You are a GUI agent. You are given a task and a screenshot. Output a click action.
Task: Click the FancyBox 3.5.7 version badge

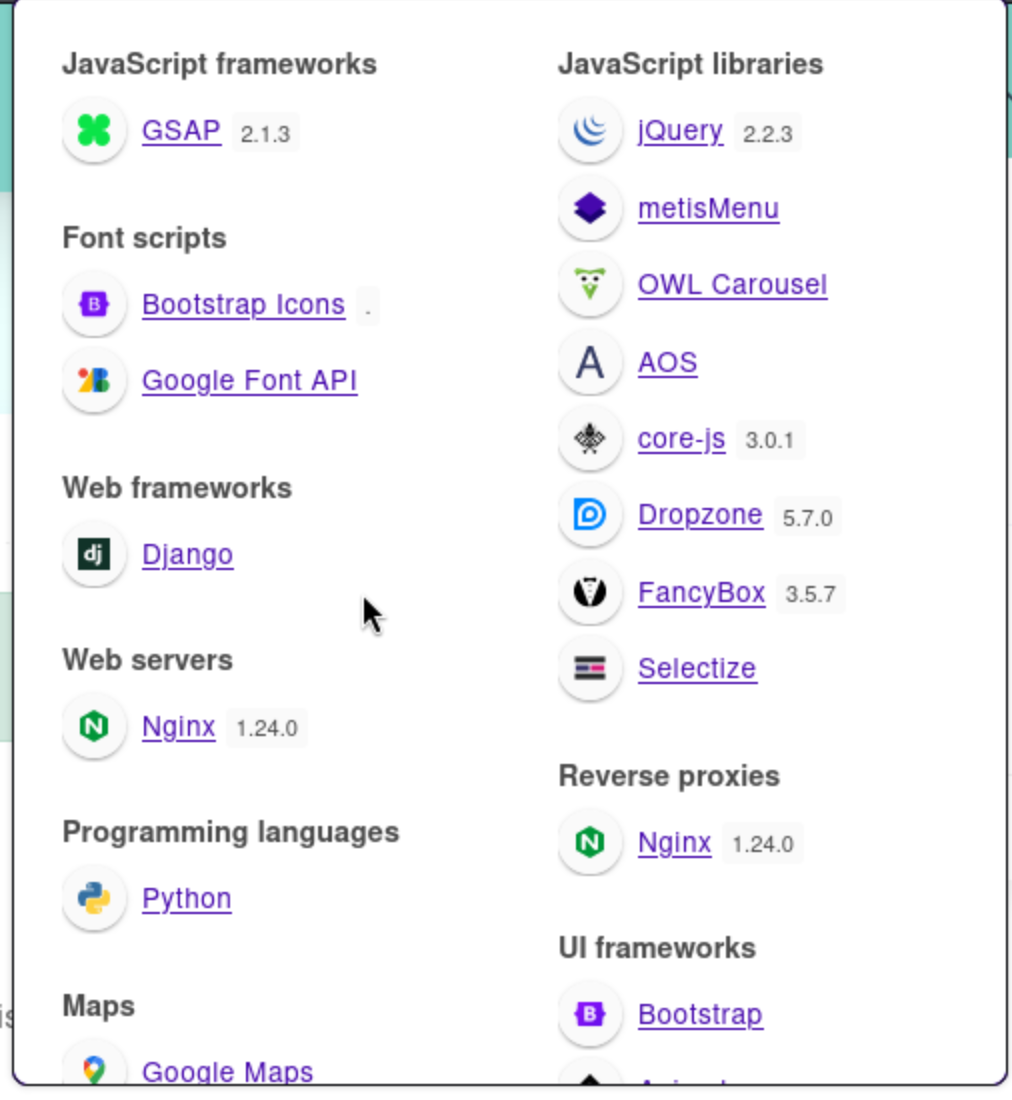[x=810, y=595]
